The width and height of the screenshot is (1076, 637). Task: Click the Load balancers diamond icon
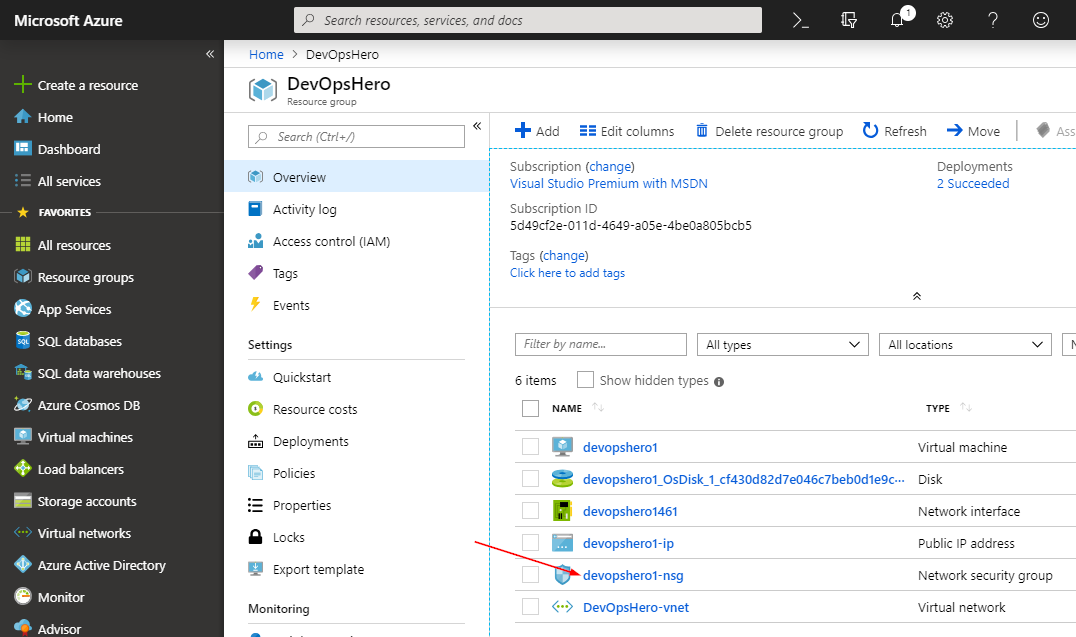(23, 469)
